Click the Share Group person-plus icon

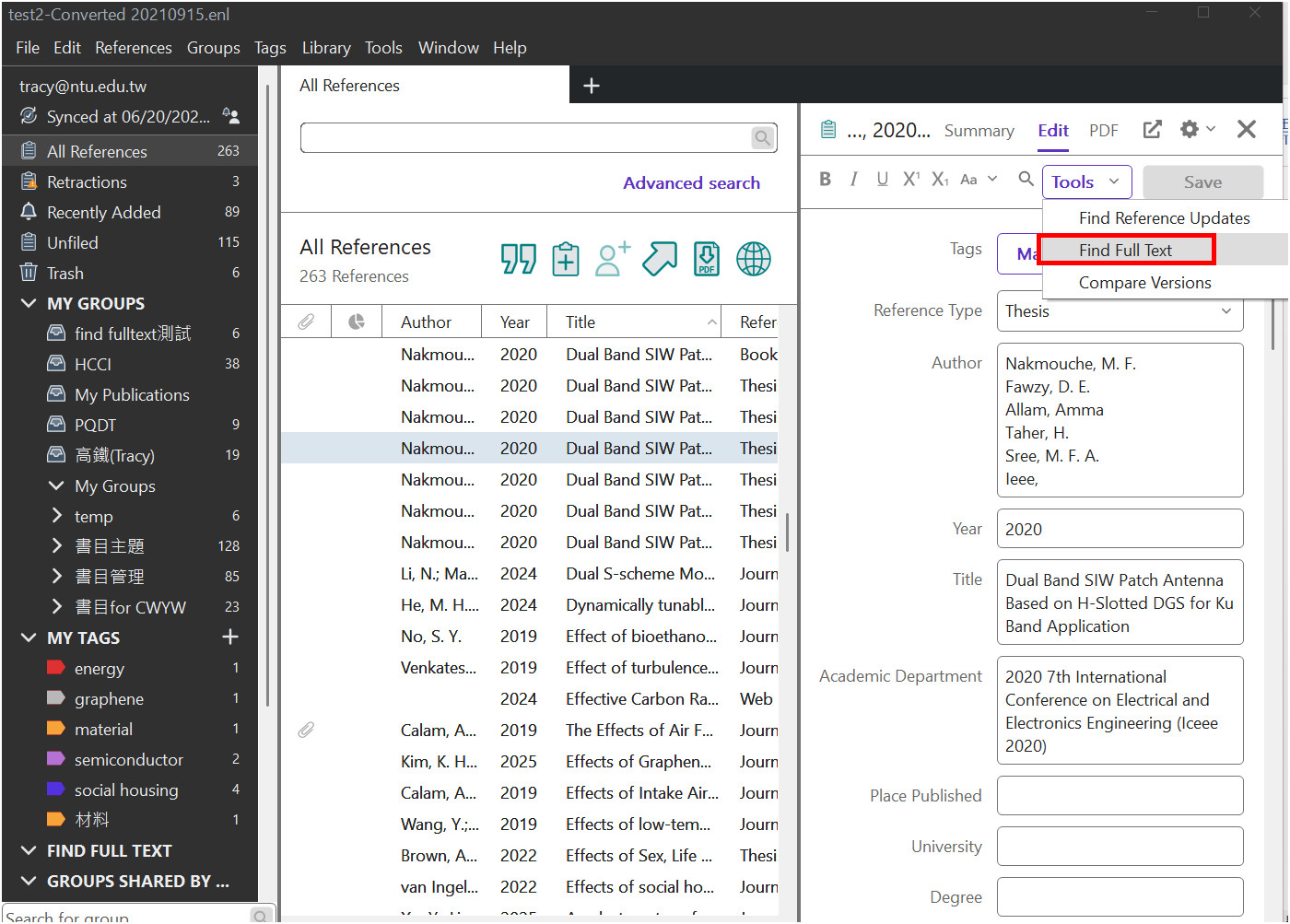coord(613,259)
